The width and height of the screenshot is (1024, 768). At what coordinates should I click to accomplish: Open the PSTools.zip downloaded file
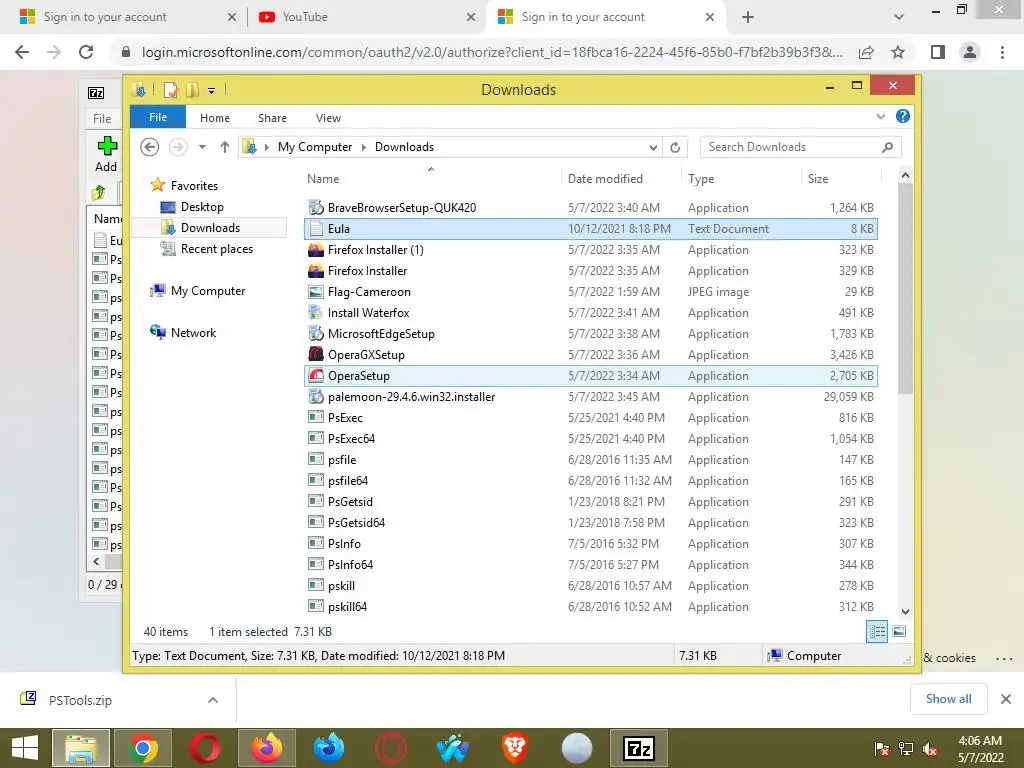80,700
